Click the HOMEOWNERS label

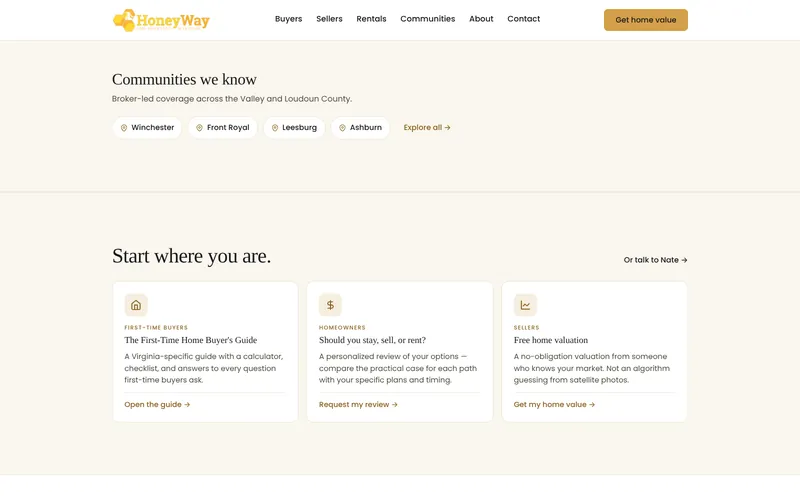[342, 328]
